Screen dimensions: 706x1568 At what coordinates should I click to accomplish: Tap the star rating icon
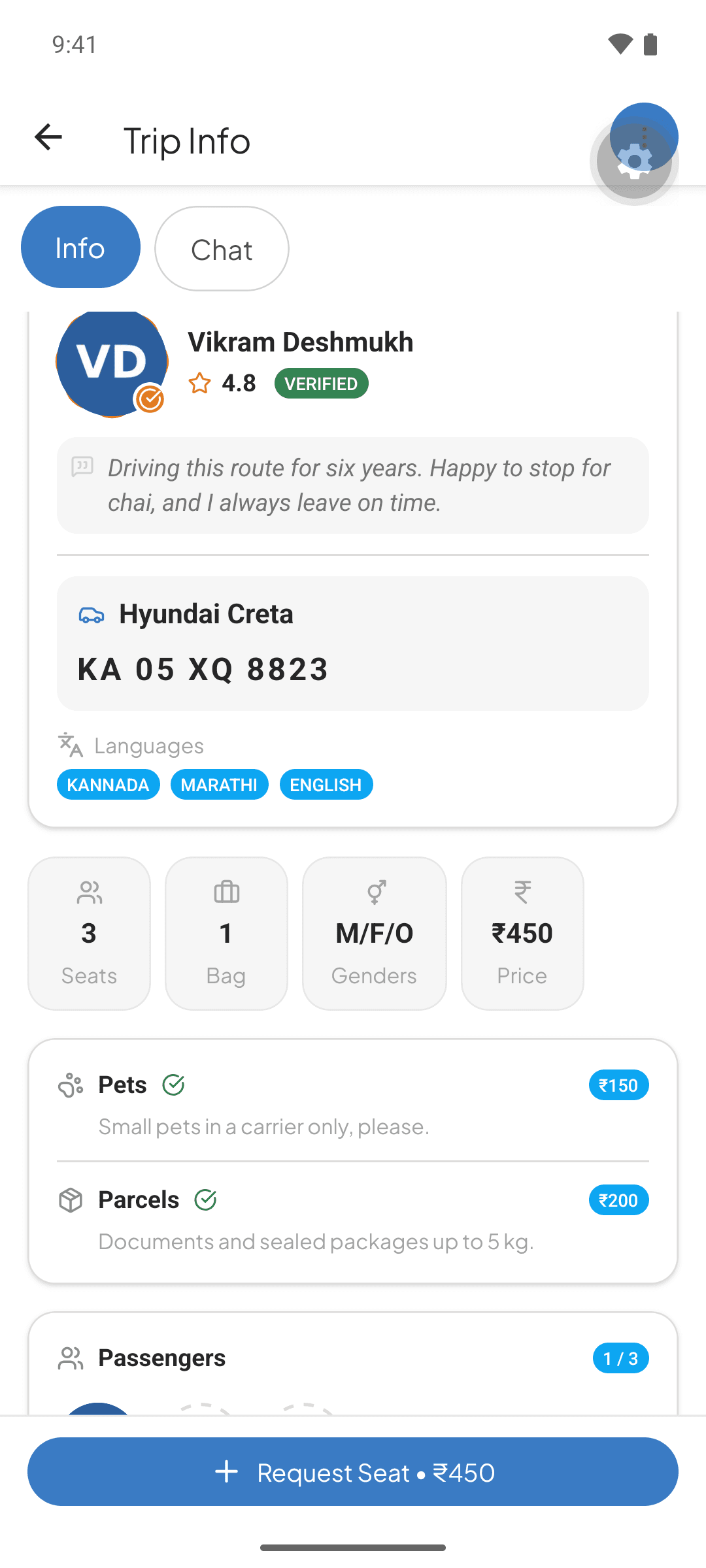(199, 383)
